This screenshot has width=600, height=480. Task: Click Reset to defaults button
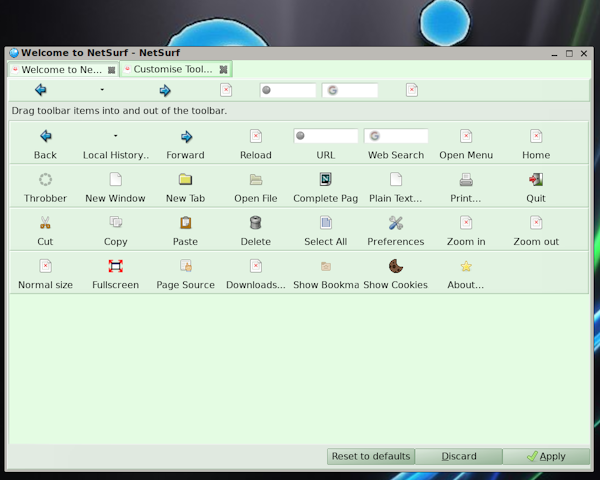(x=371, y=456)
